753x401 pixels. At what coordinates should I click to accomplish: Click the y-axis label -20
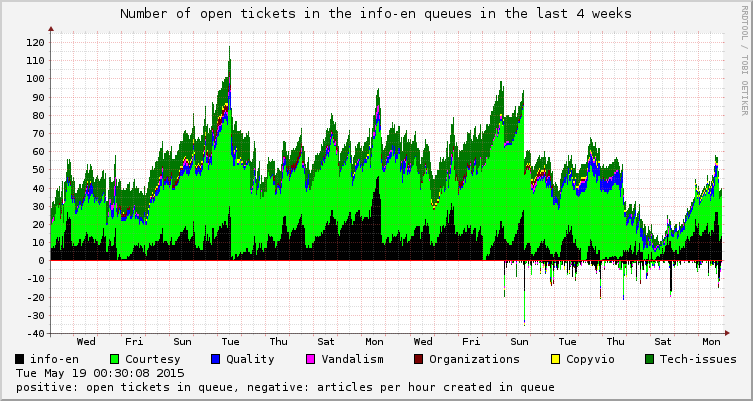(x=34, y=297)
